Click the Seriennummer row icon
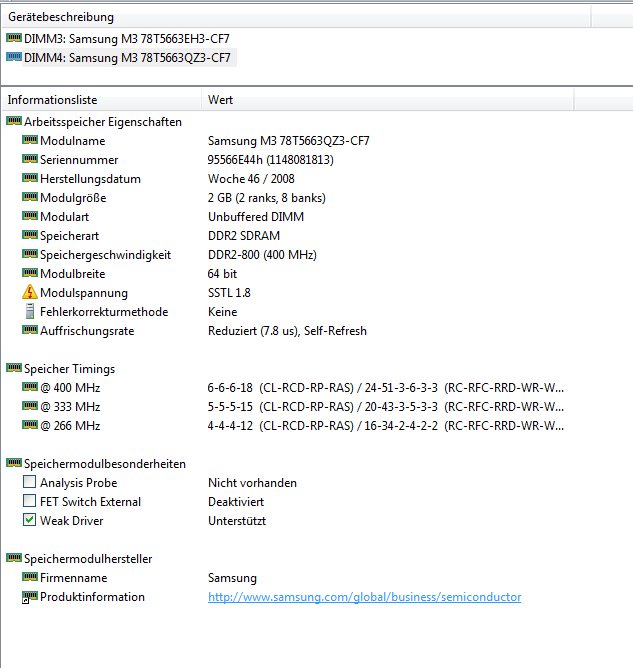The height and width of the screenshot is (668, 633). point(30,159)
